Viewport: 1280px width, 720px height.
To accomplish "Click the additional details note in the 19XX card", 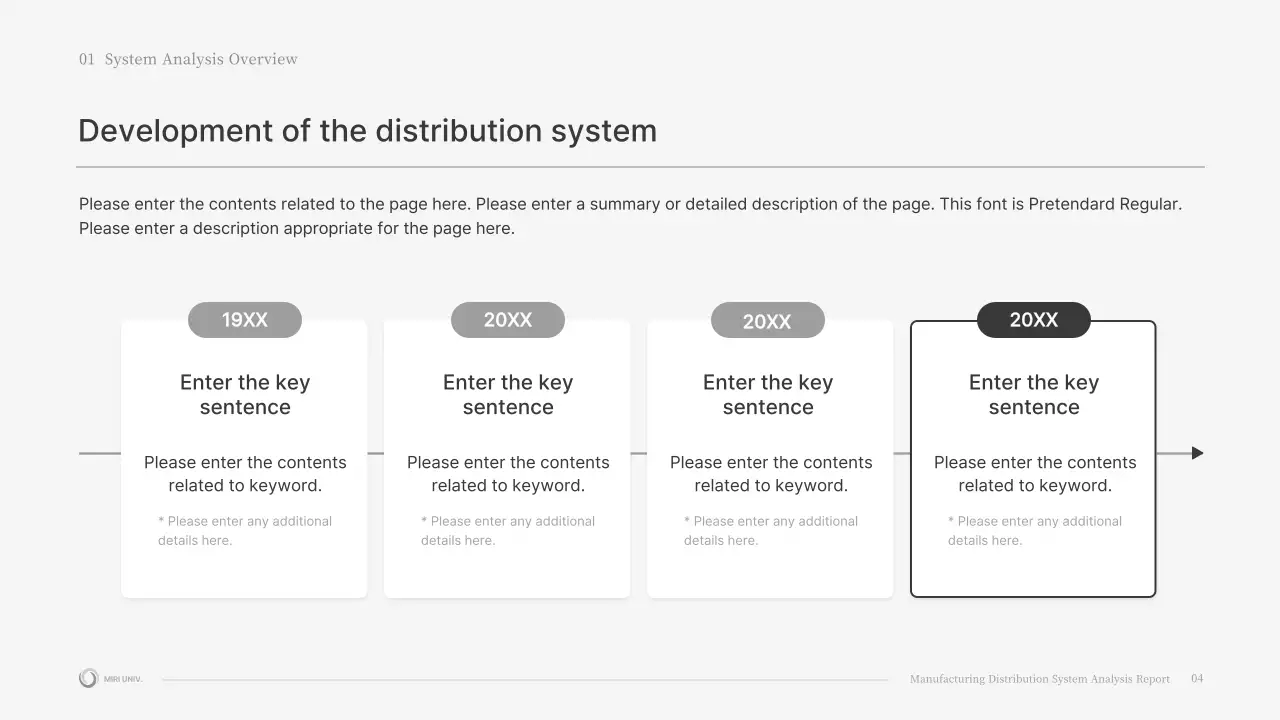I will tap(244, 531).
